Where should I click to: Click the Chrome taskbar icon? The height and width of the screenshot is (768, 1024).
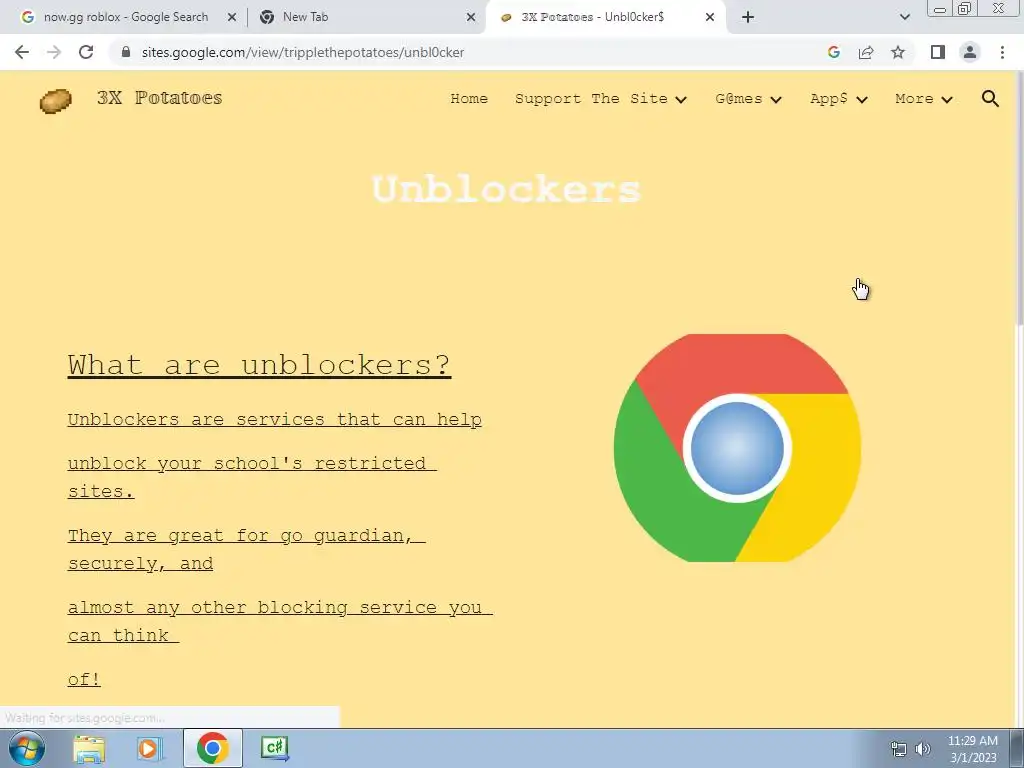point(212,748)
